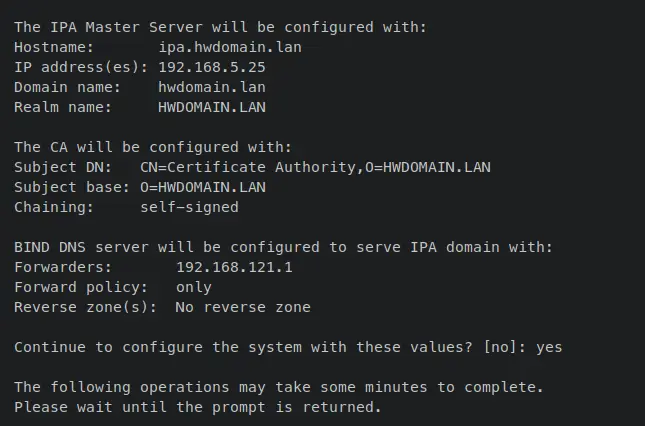Click the Subject DN certificate authority value
The width and height of the screenshot is (645, 426).
click(x=315, y=167)
